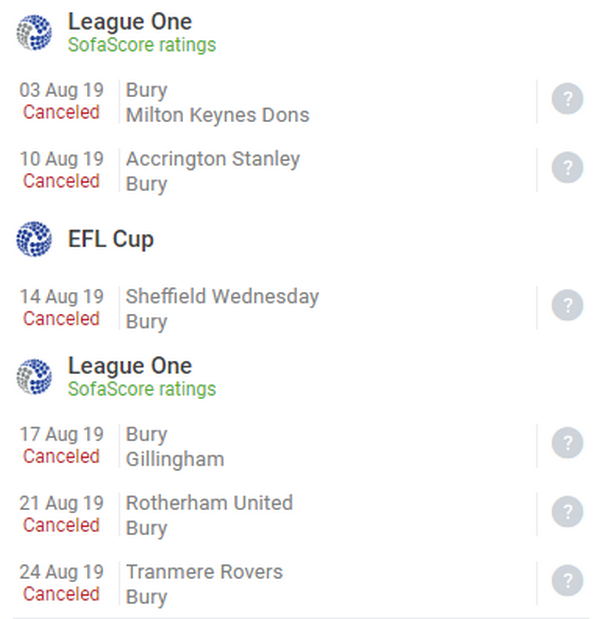Image resolution: width=600 pixels, height=619 pixels.
Task: Open the first League One heading
Action: tap(129, 21)
